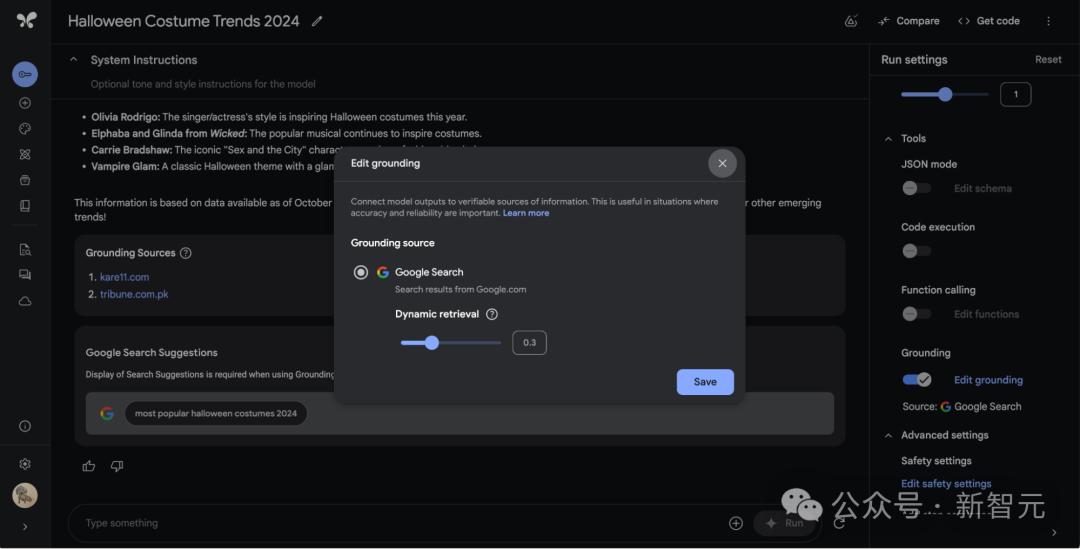Viewport: 1080px width, 549px height.
Task: Close the Edit grounding dialog
Action: [722, 163]
